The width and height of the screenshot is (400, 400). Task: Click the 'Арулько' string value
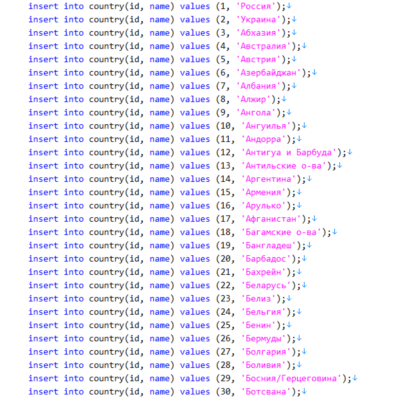[263, 206]
